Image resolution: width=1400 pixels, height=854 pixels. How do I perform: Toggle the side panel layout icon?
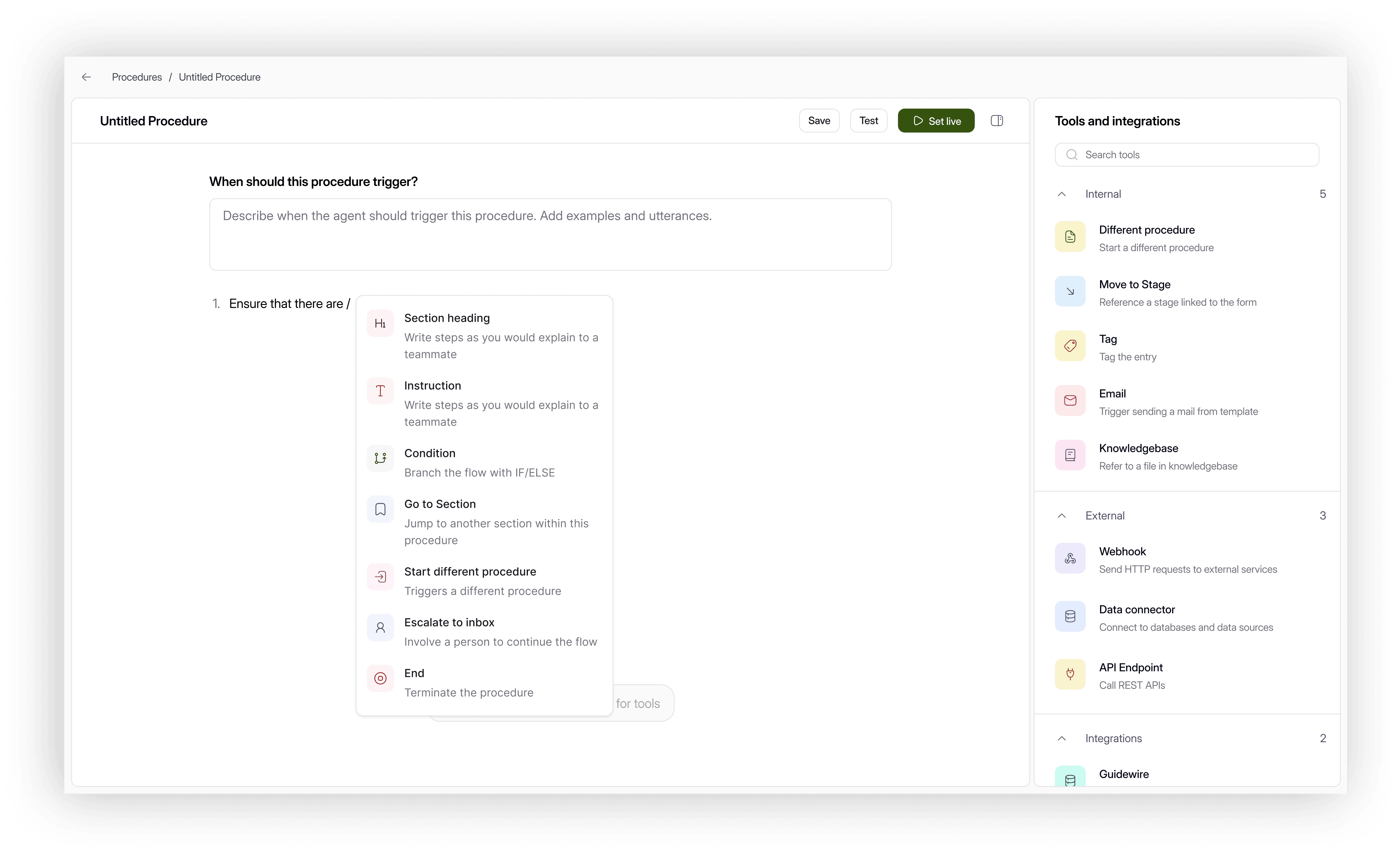(x=997, y=120)
